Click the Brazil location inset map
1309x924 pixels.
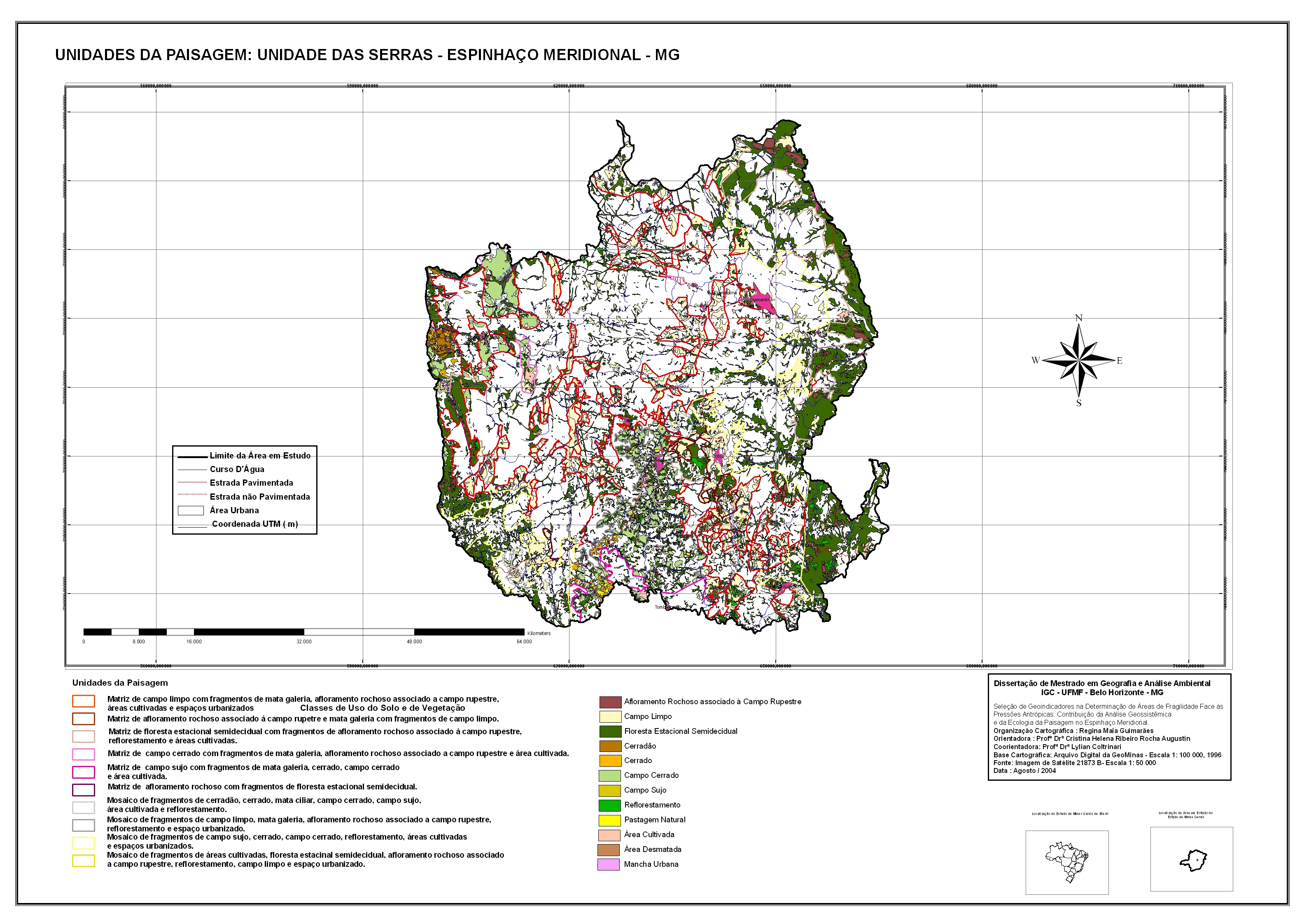pyautogui.click(x=1067, y=862)
